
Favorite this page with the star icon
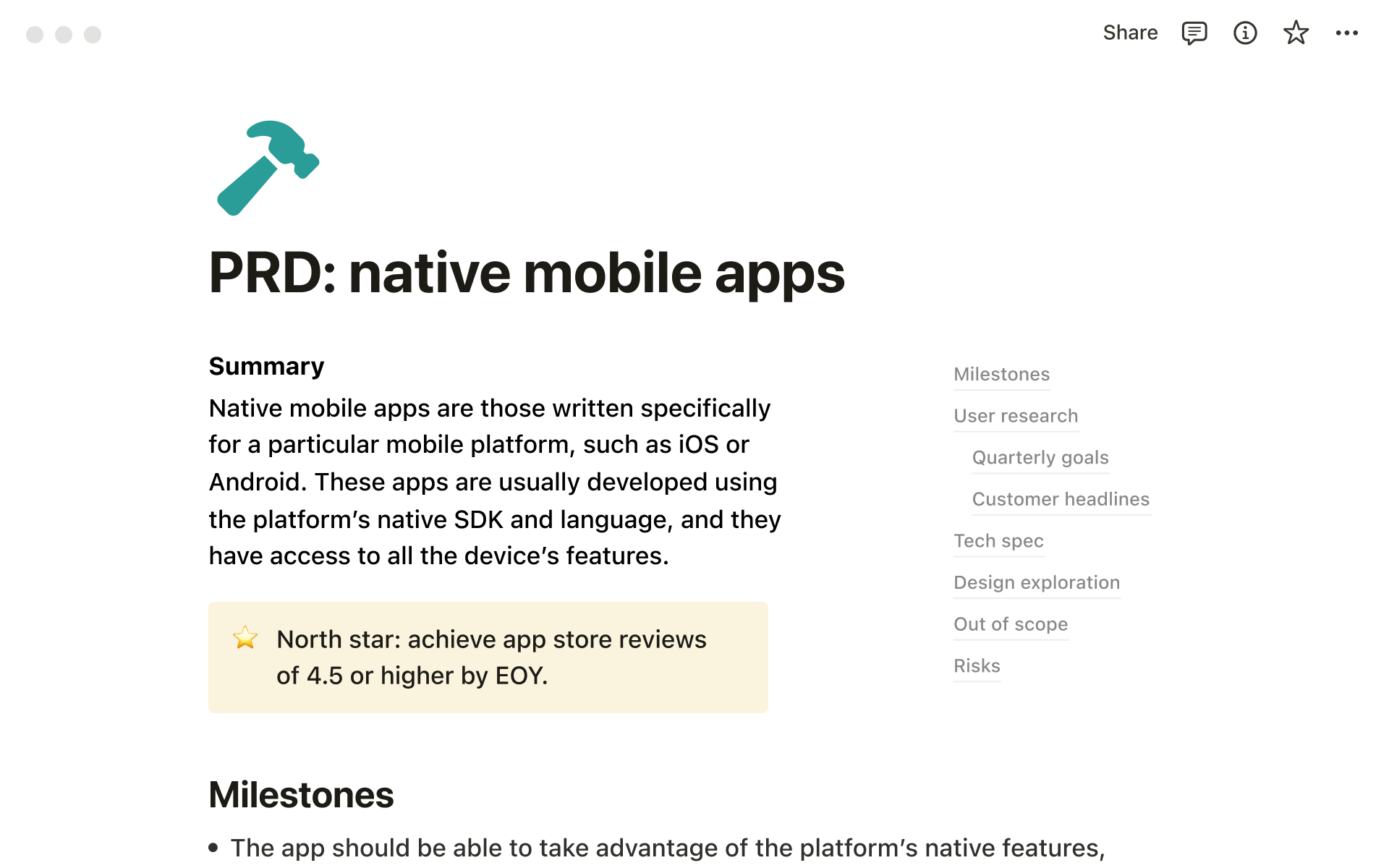1295,33
